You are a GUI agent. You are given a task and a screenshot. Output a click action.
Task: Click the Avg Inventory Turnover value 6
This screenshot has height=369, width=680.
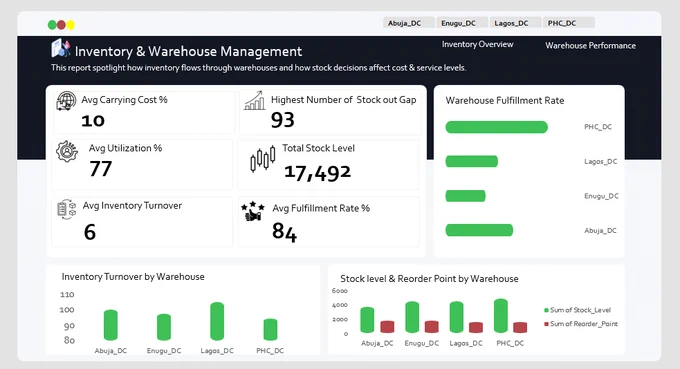coord(90,232)
